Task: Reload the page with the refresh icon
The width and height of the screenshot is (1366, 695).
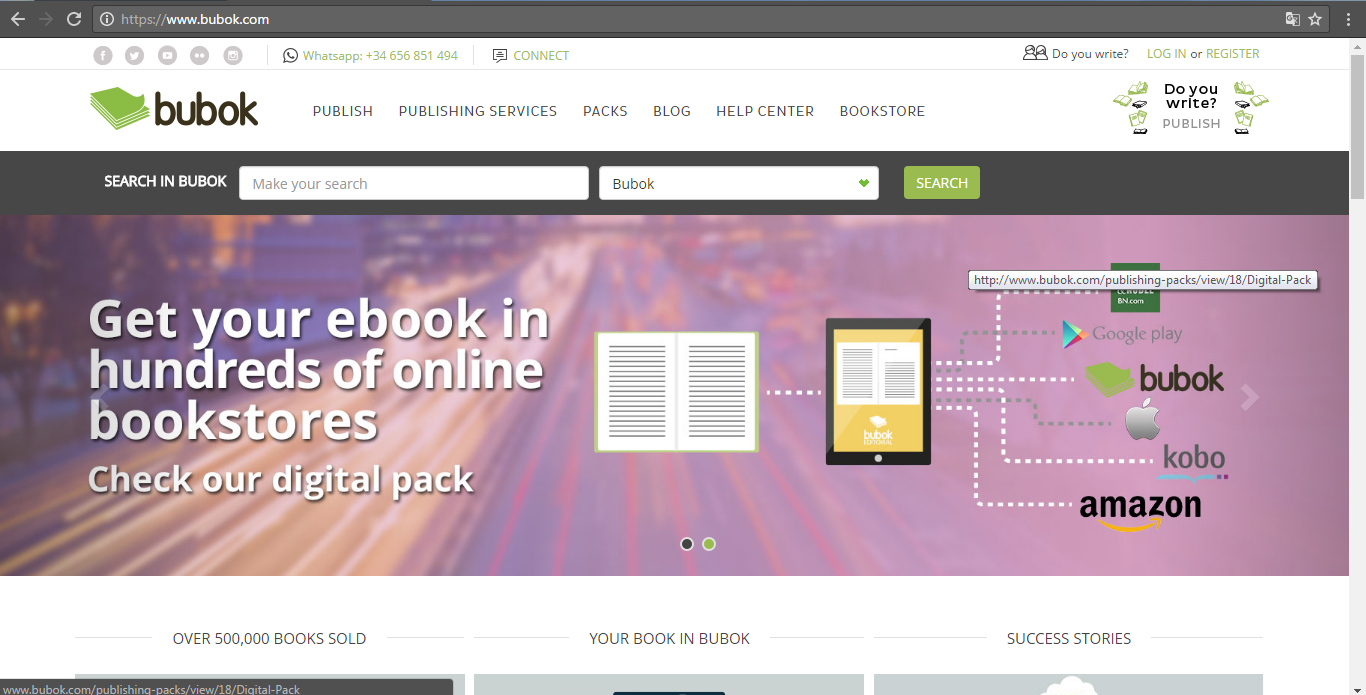Action: (x=74, y=19)
